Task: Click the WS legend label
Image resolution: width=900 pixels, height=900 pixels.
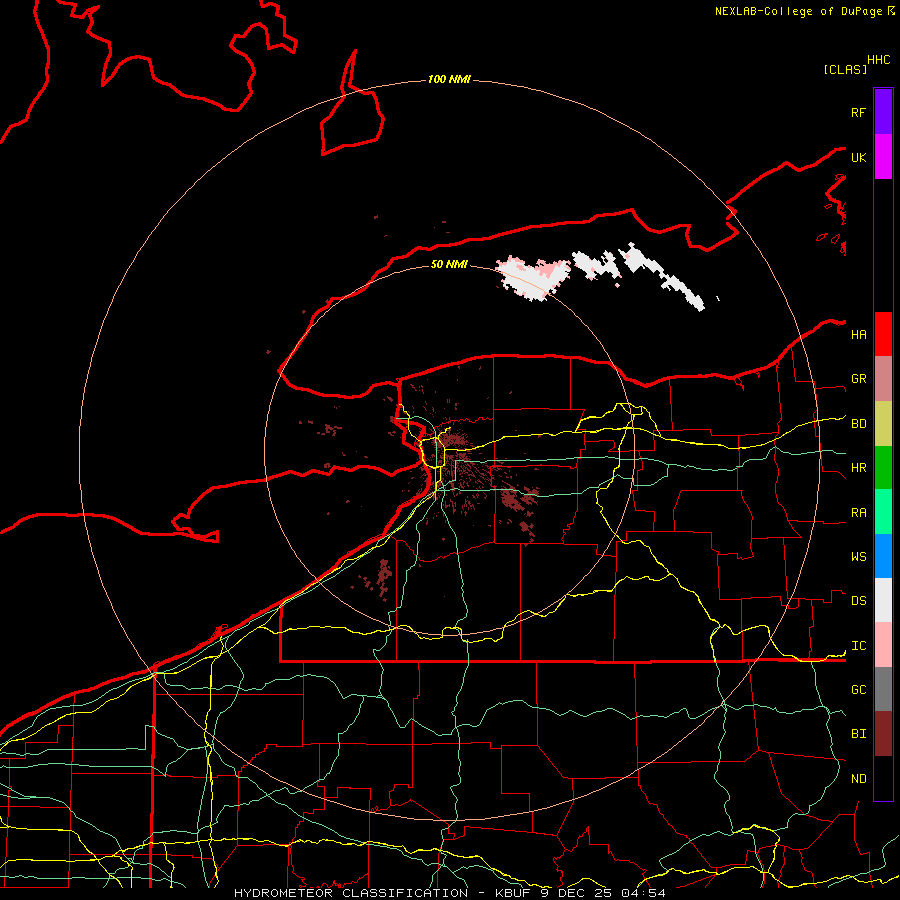Action: tap(859, 557)
